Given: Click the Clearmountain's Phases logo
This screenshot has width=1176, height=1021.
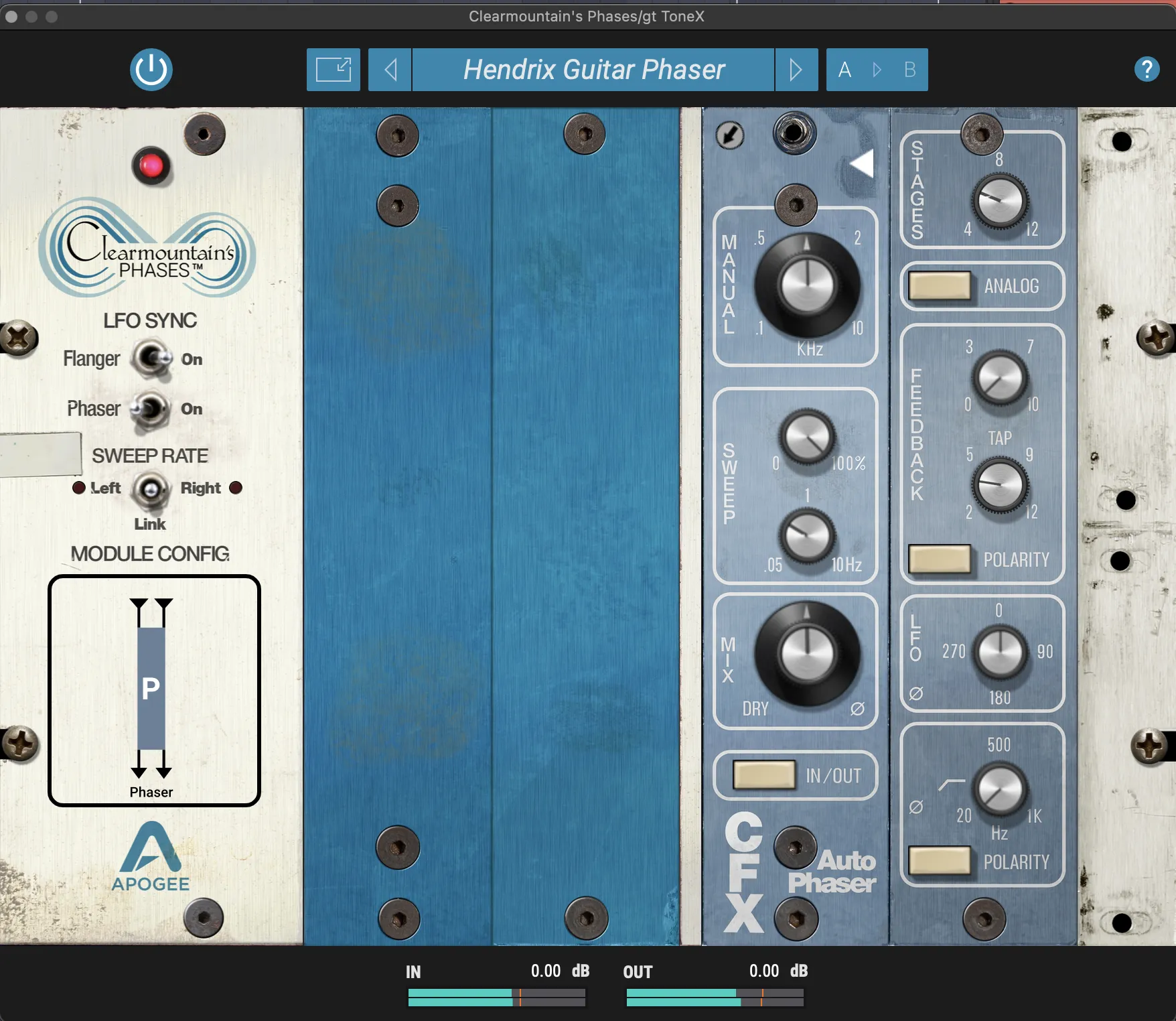Looking at the screenshot, I should click(147, 248).
